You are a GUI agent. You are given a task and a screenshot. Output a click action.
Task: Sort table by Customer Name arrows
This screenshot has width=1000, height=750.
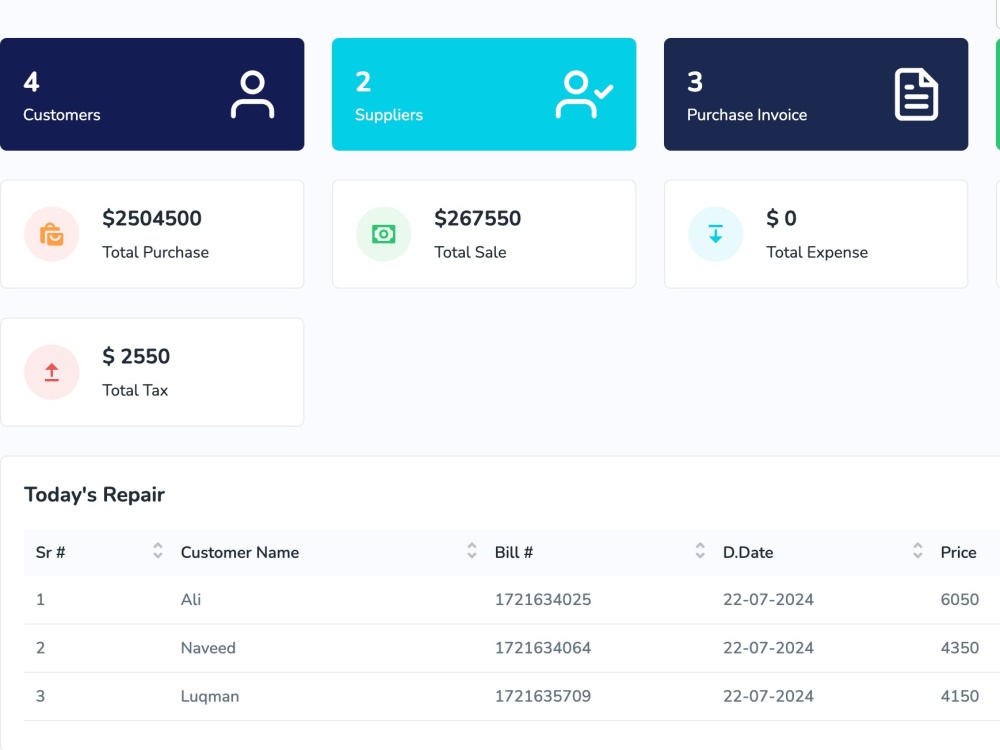(471, 550)
